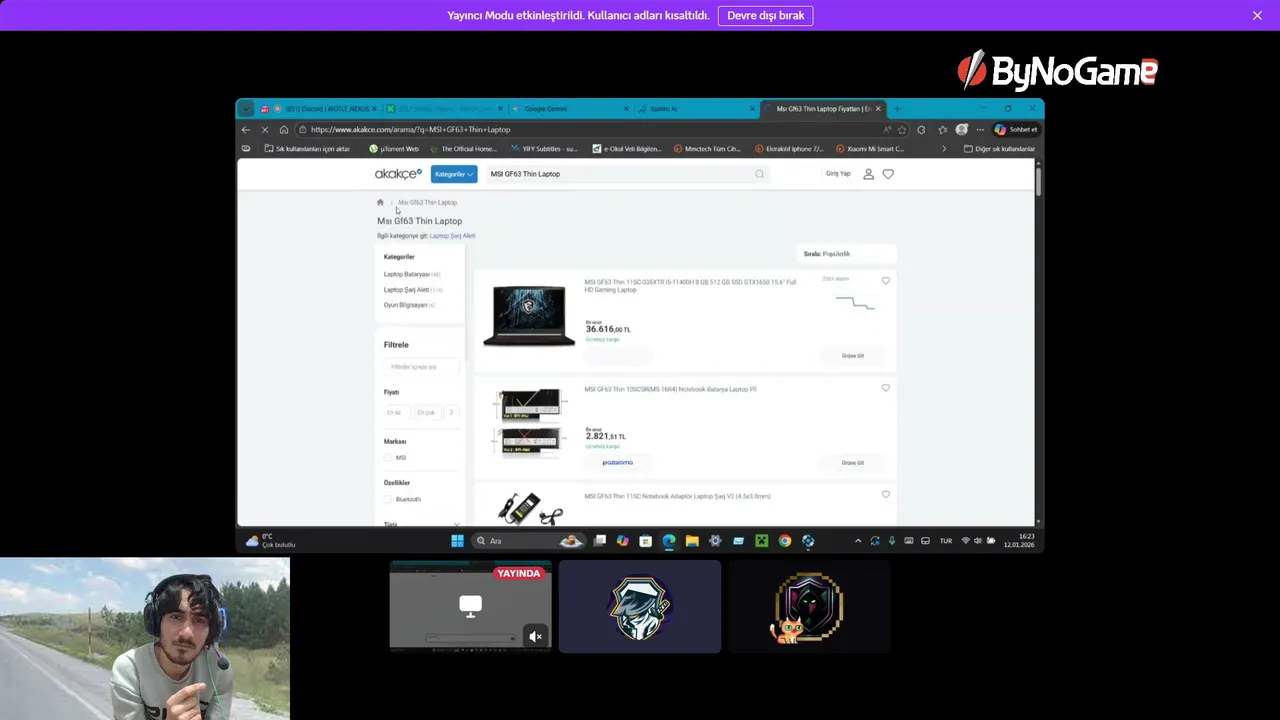Check the Bluetooth feature checkbox
Screen dimensions: 1280x720
[x=388, y=499]
